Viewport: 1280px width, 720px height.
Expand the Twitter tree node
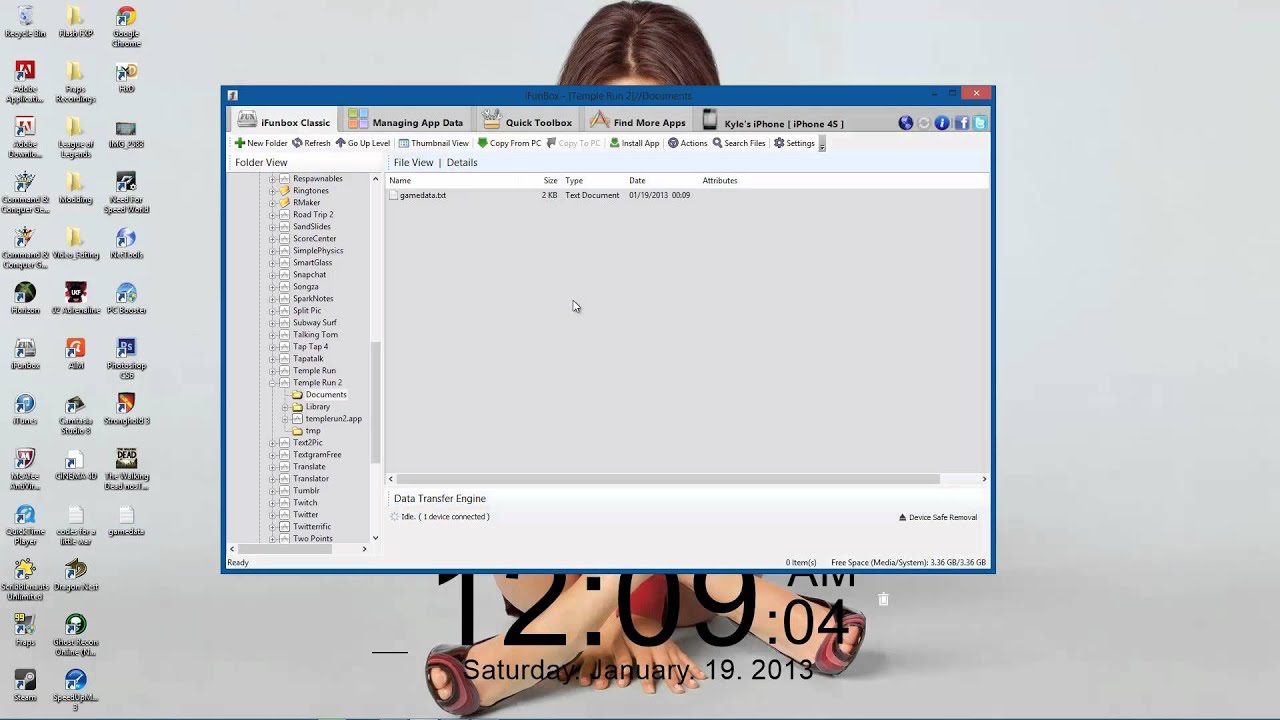click(x=271, y=515)
